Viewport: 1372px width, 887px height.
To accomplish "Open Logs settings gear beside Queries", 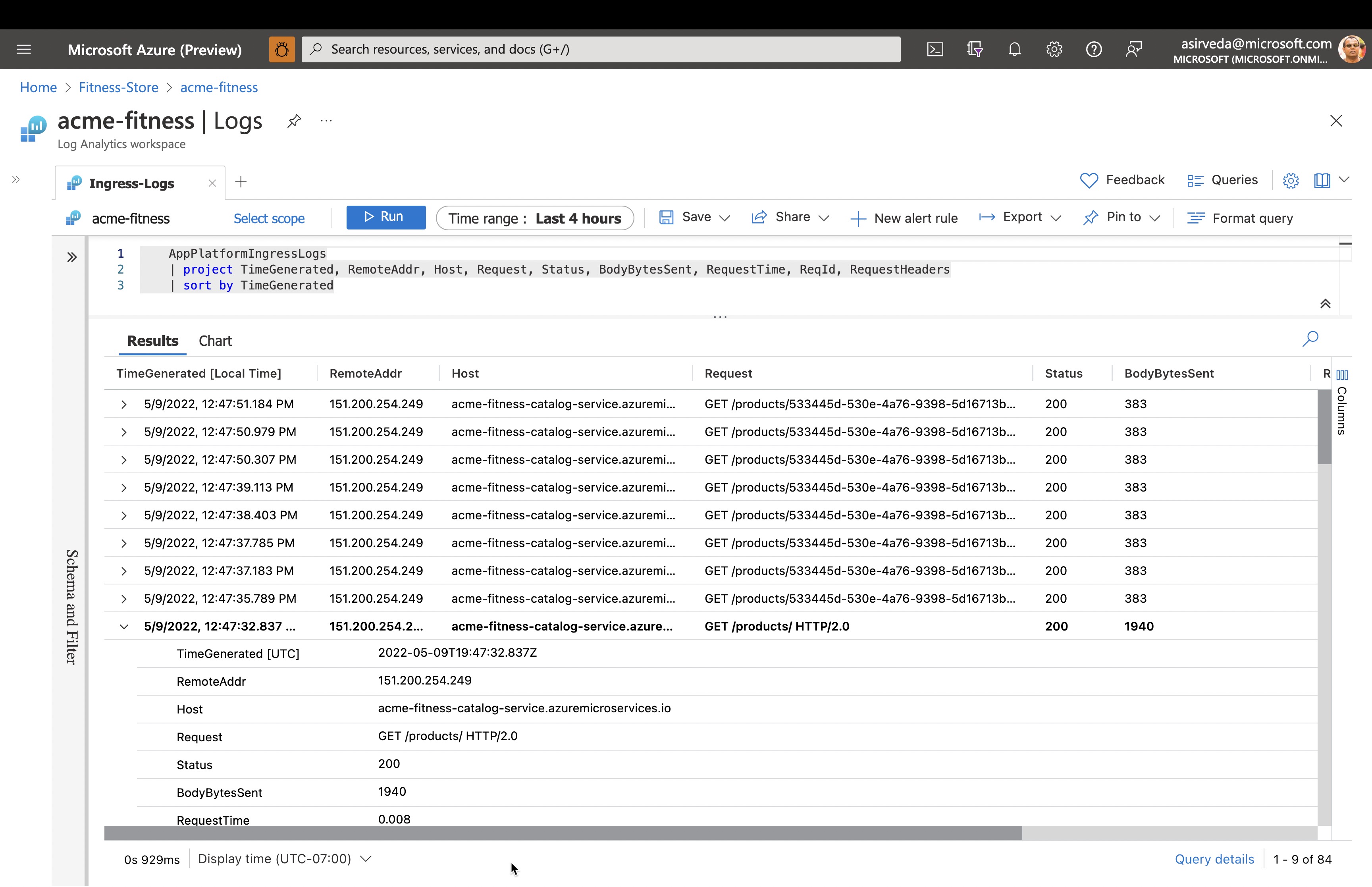I will (x=1291, y=181).
